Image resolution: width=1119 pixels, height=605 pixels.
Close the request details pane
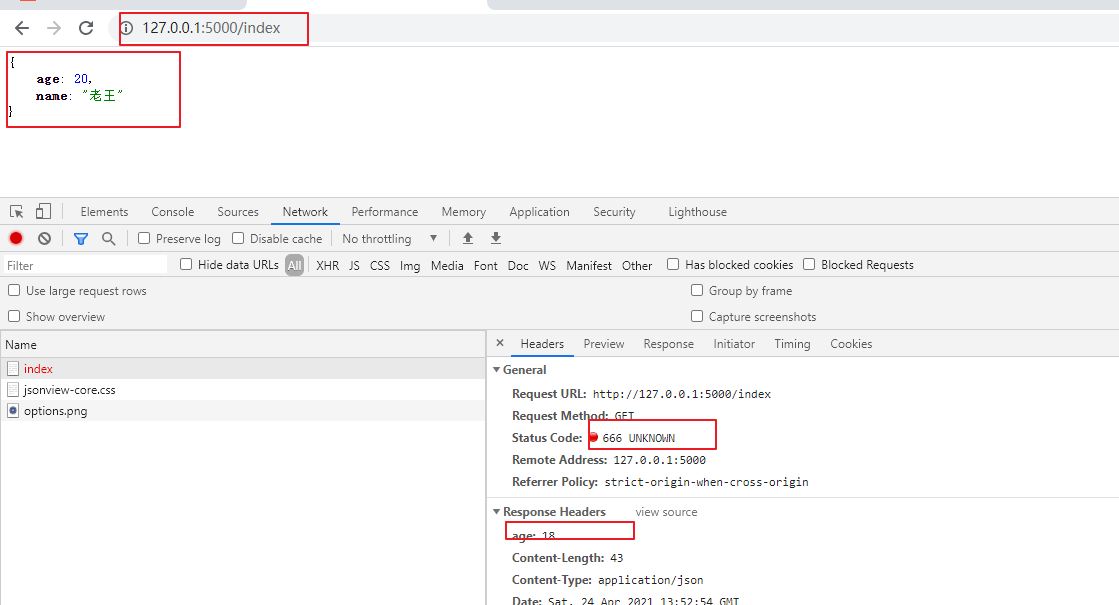[x=500, y=343]
